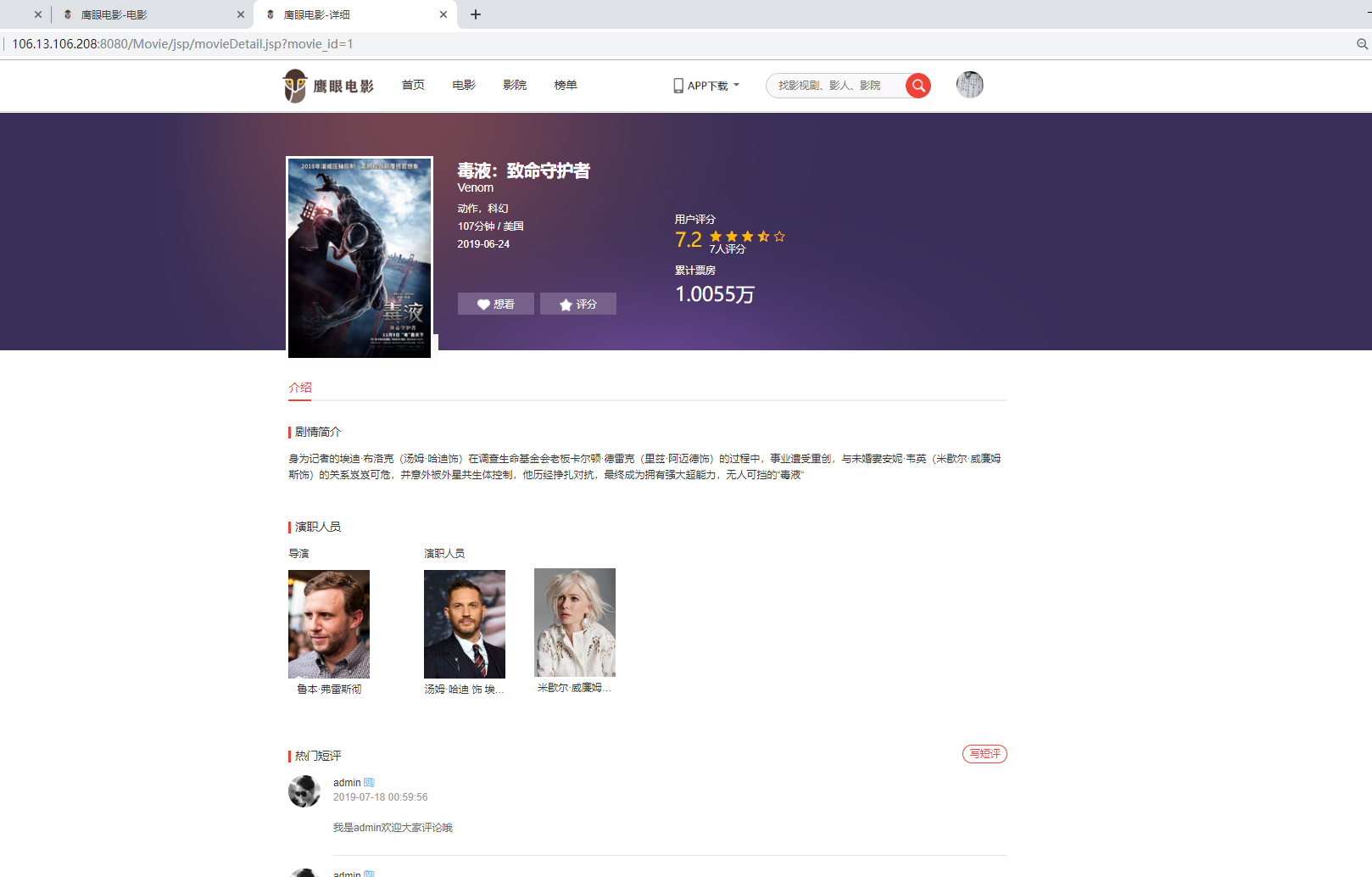
Task: Click the blue badge beside admin's name
Action: [369, 782]
